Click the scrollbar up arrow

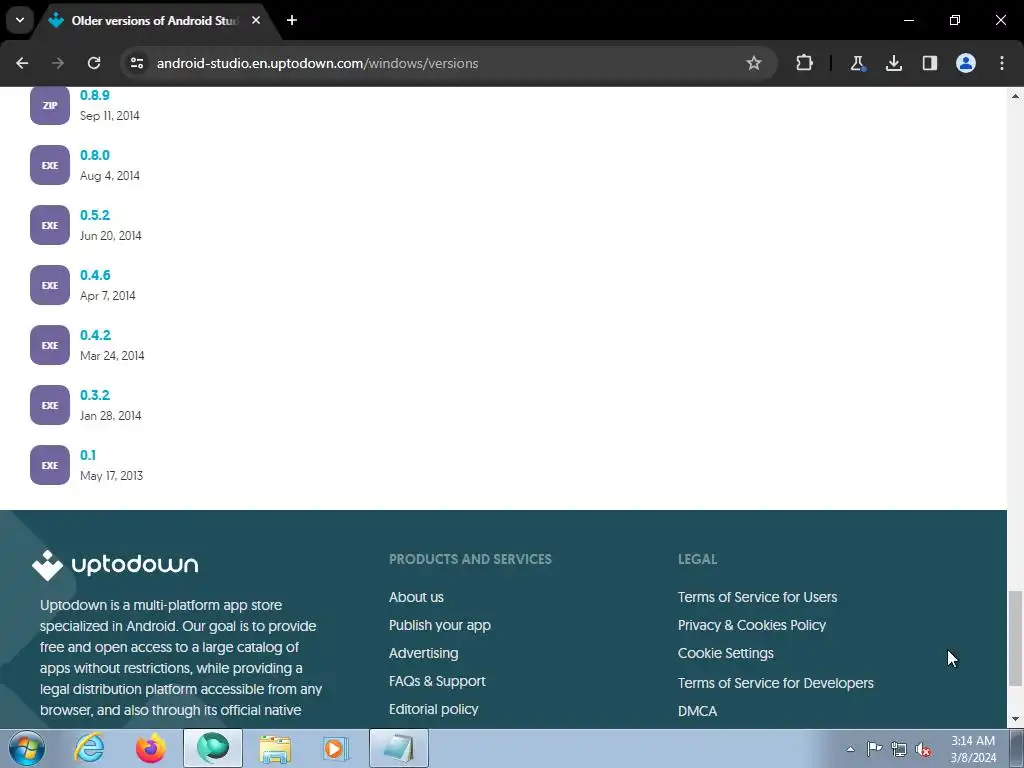click(1015, 95)
